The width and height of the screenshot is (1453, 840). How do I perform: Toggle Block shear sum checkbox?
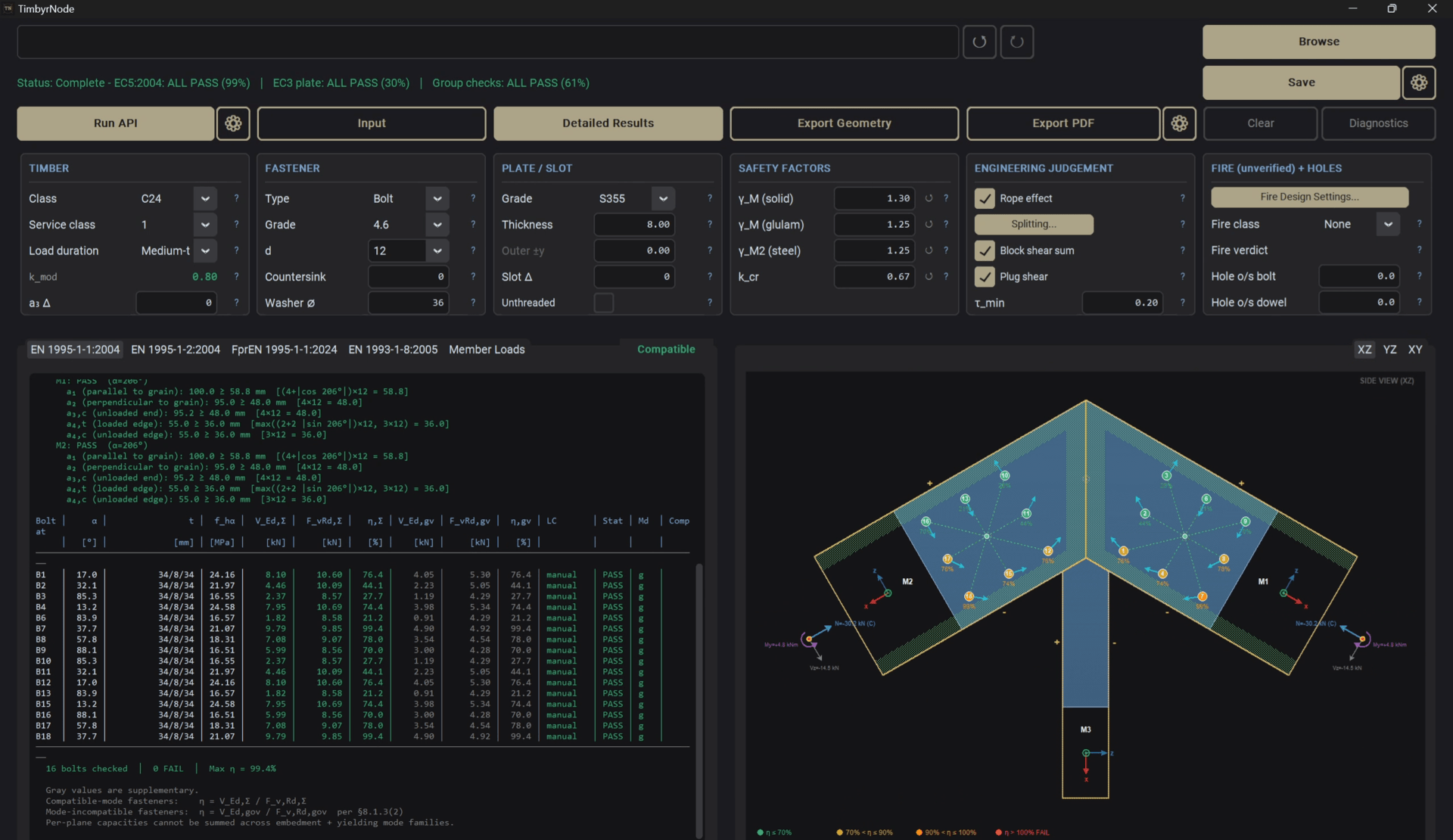(x=985, y=250)
